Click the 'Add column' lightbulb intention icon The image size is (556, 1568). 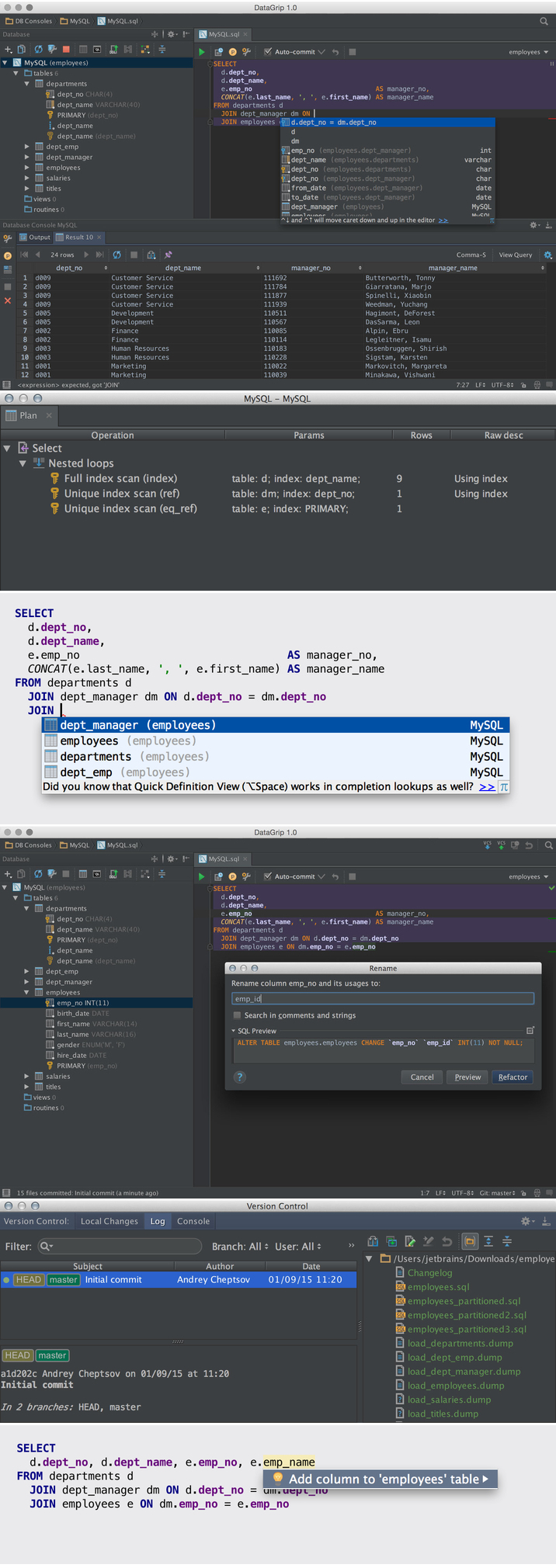[277, 1479]
